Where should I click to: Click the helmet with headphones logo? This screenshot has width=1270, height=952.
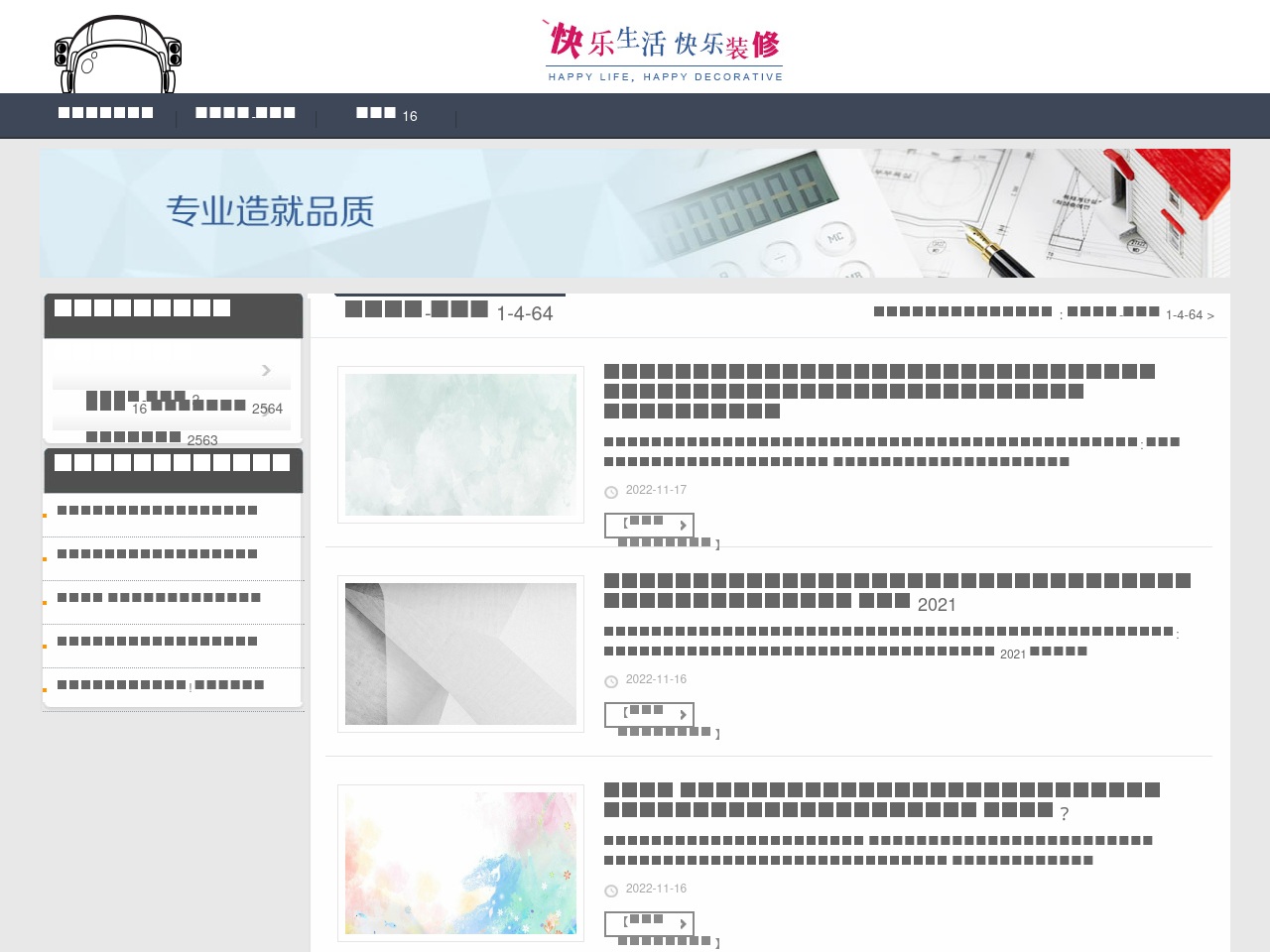[x=118, y=55]
